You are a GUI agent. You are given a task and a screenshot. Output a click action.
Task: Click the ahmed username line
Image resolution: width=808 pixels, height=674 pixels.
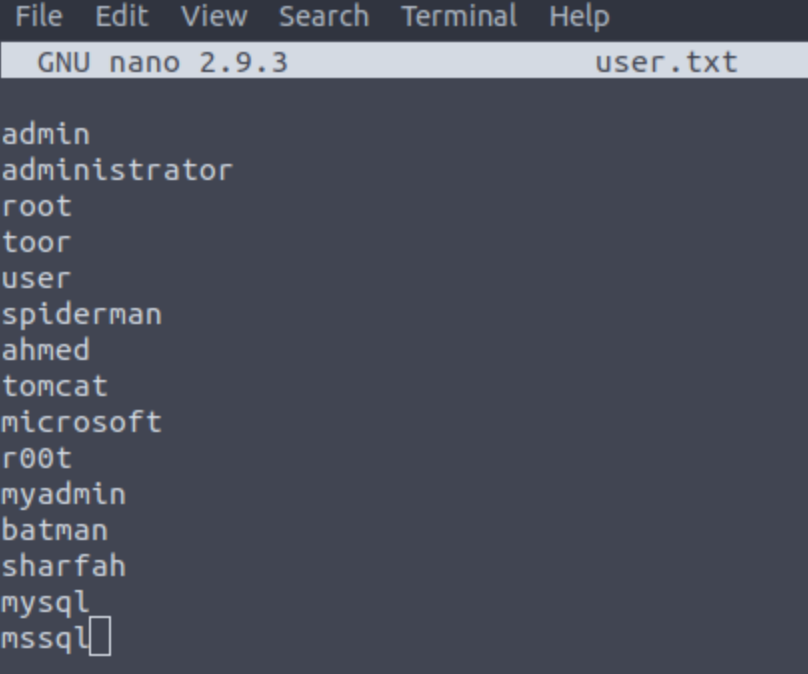pyautogui.click(x=46, y=350)
